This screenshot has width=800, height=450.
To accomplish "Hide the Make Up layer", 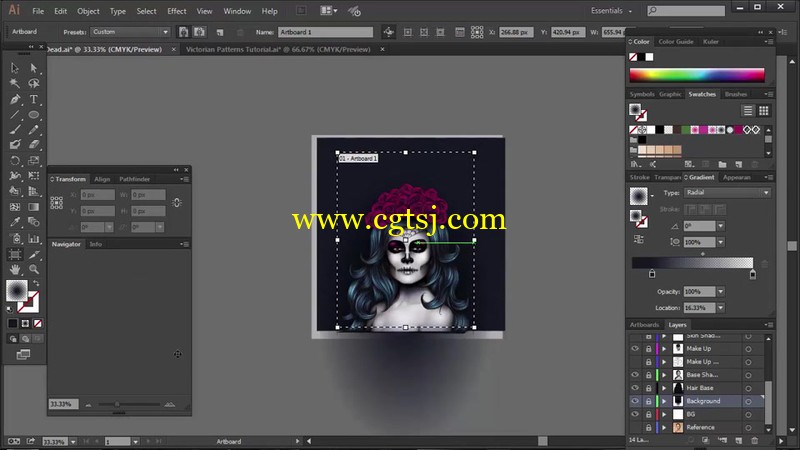I will pos(635,348).
